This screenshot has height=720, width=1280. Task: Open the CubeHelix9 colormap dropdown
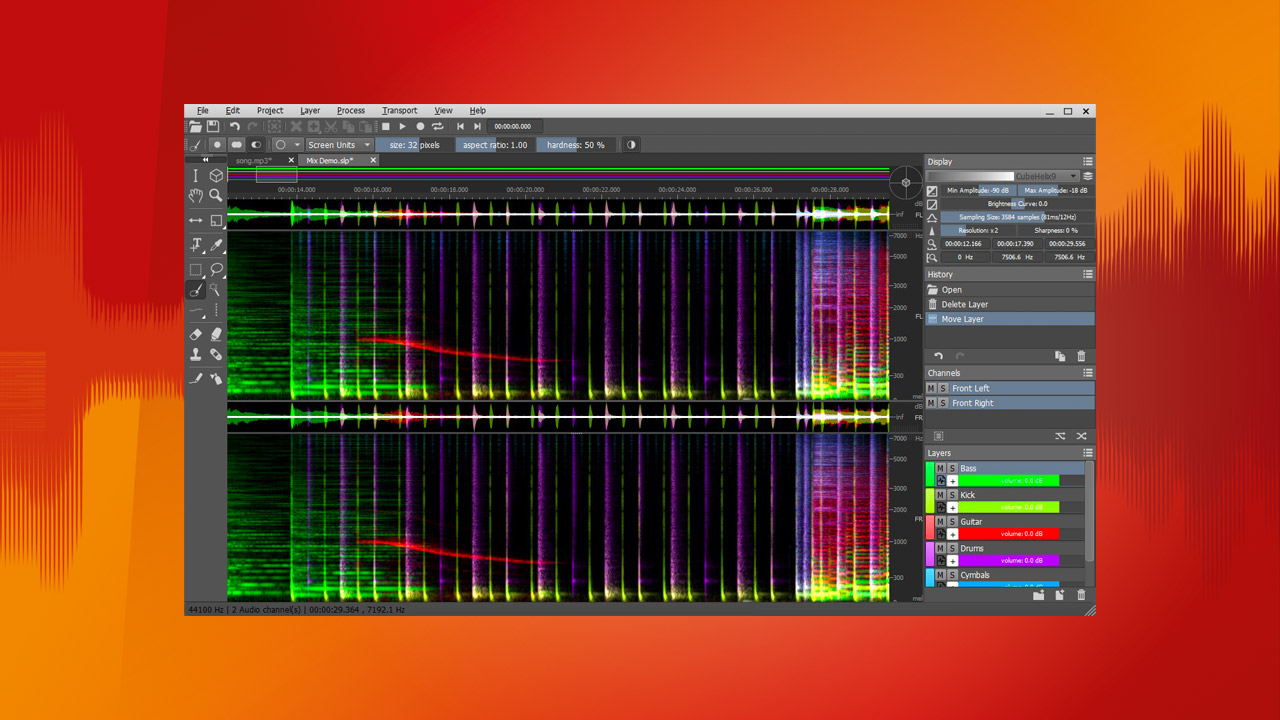click(x=1075, y=174)
